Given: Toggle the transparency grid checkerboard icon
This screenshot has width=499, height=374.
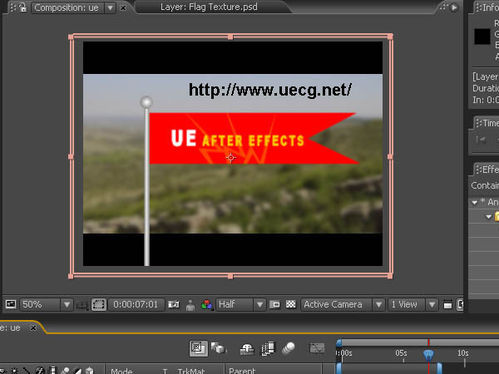Looking at the screenshot, I should pos(291,304).
